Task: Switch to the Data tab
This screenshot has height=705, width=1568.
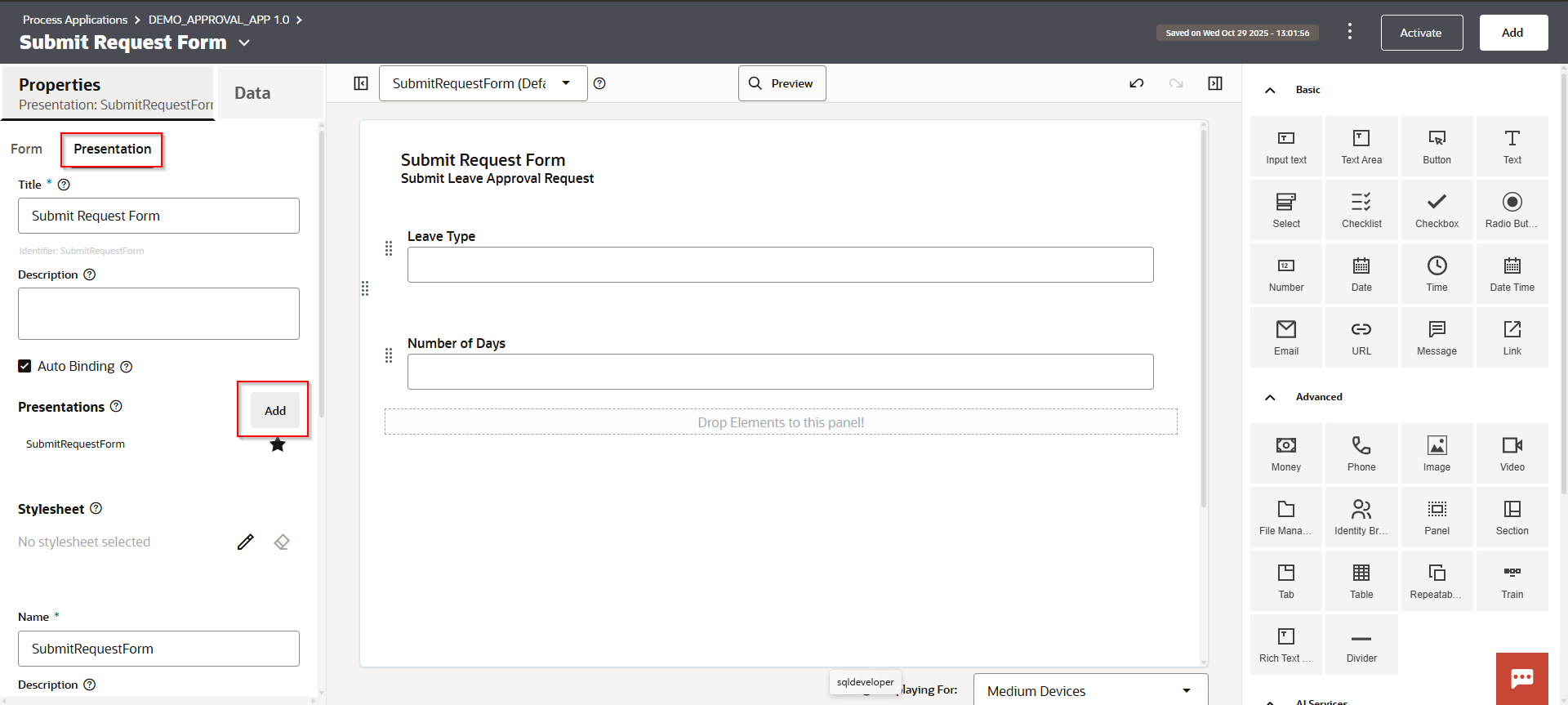Action: (x=252, y=93)
